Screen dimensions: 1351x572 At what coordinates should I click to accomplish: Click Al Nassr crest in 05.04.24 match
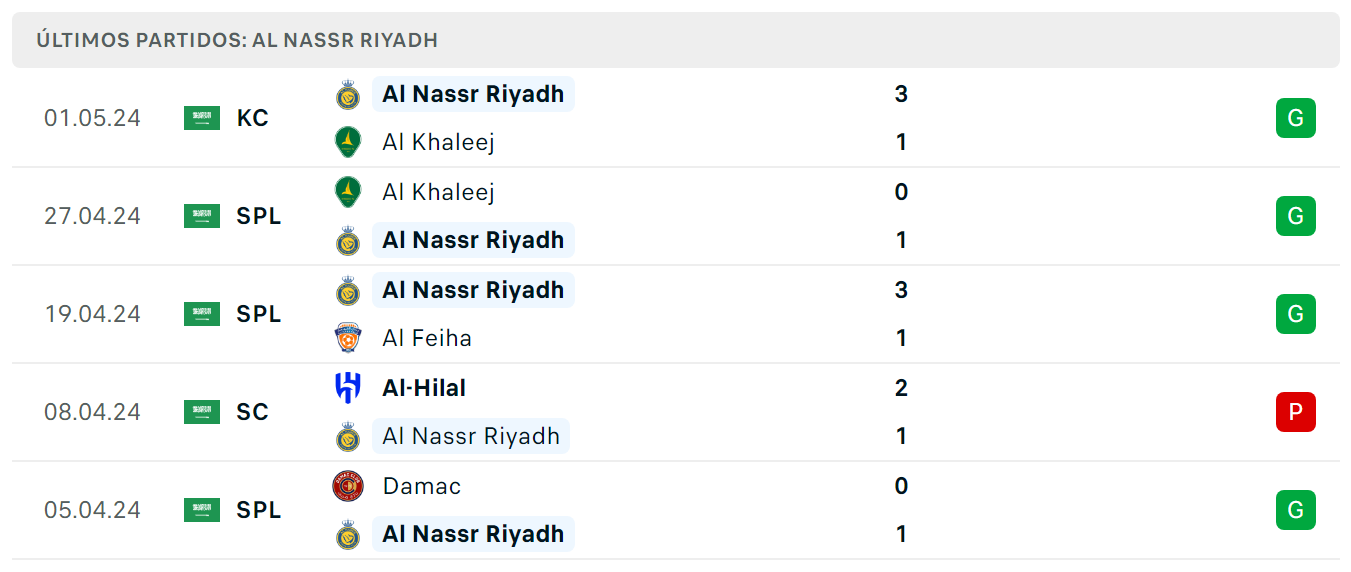[347, 534]
